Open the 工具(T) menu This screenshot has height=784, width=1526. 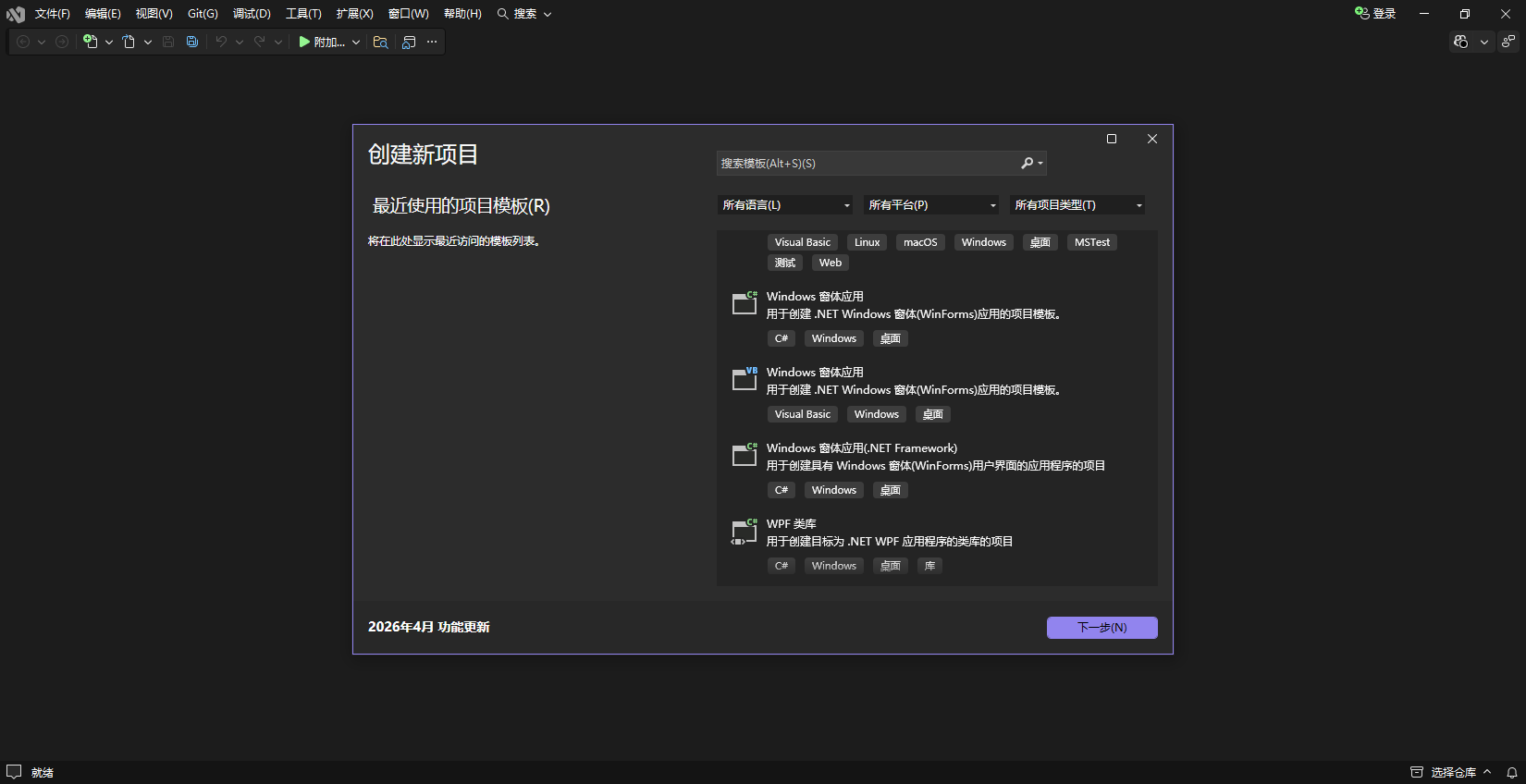coord(303,14)
